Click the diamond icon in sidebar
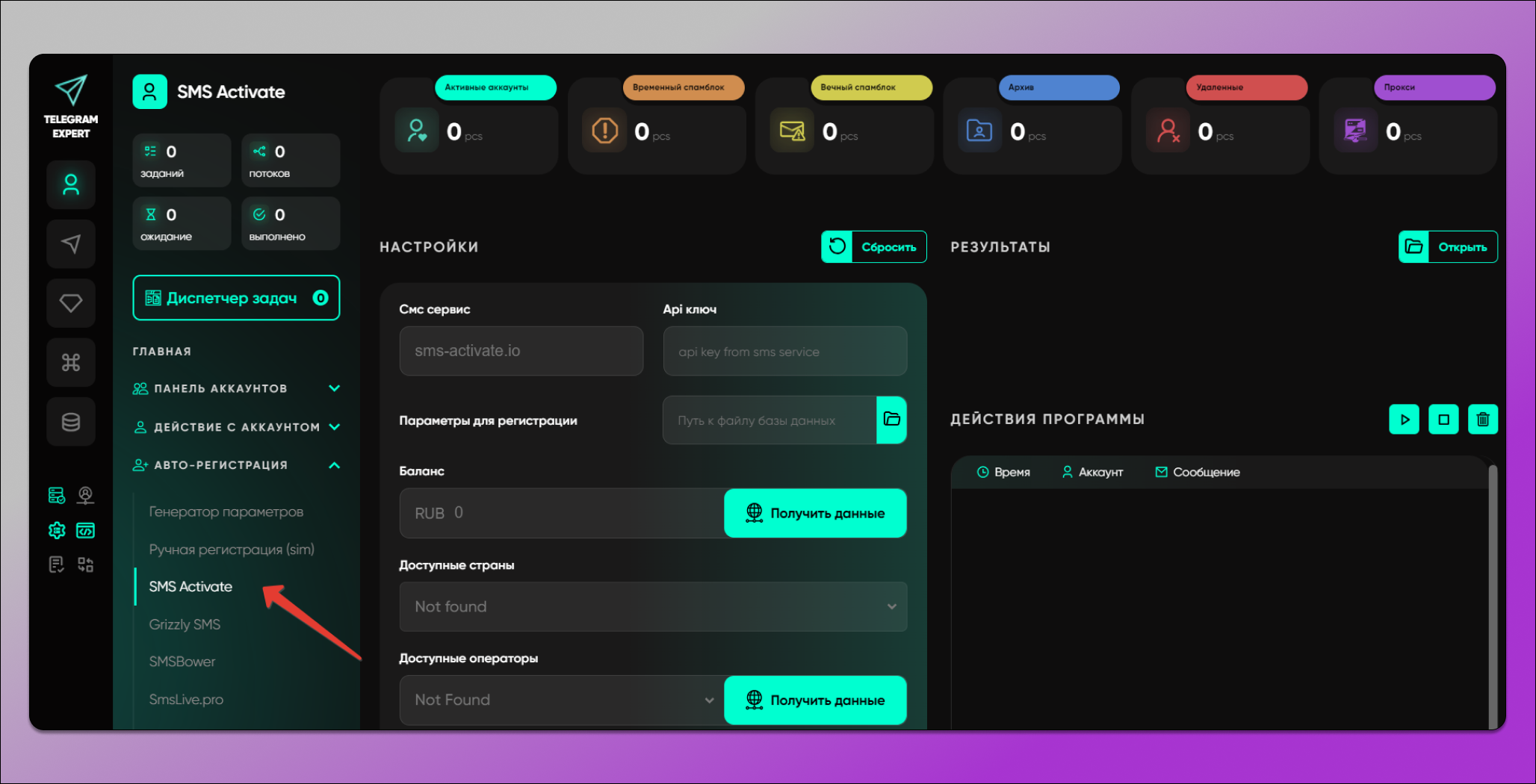 (71, 303)
